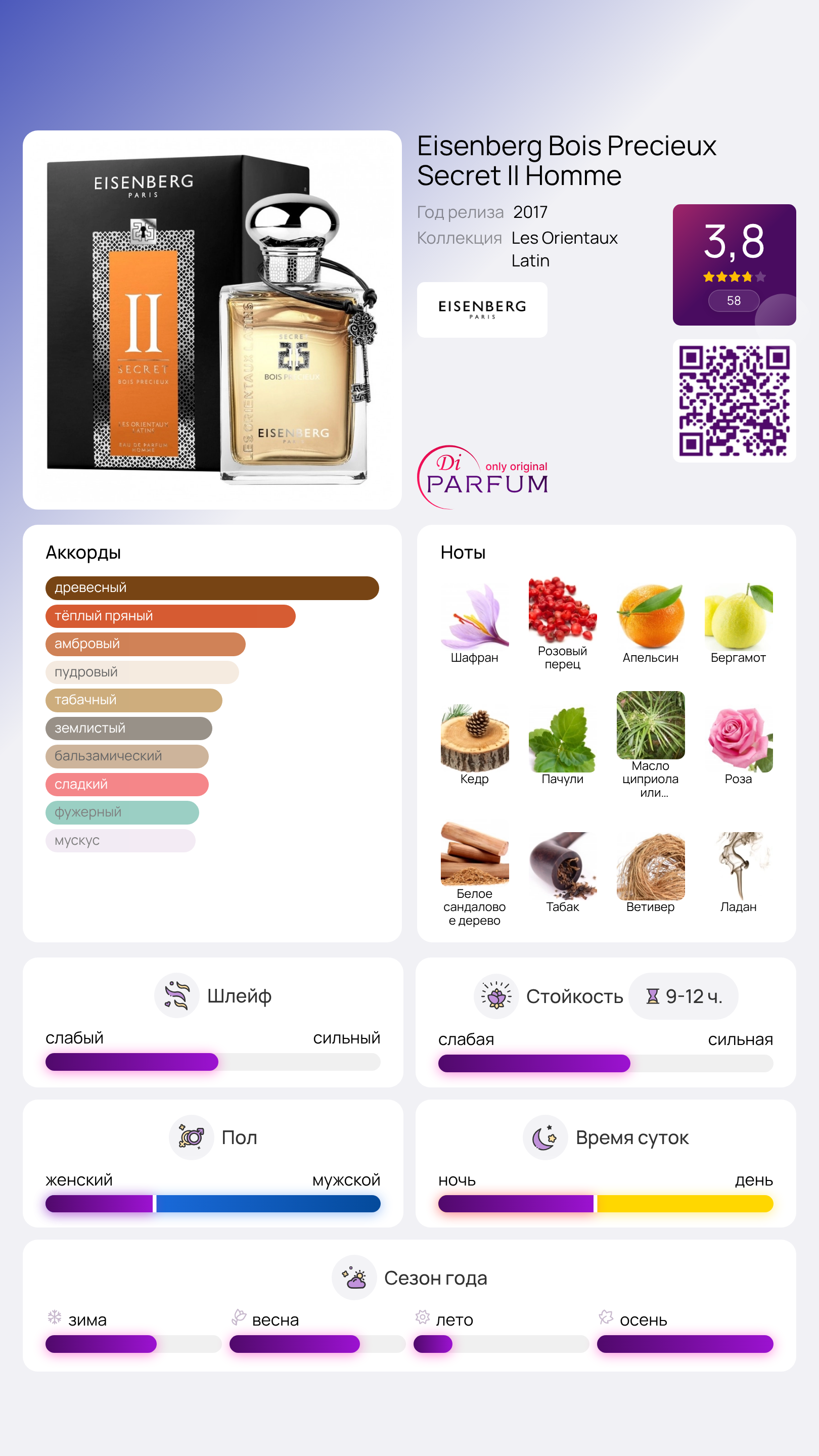Image resolution: width=819 pixels, height=1456 pixels.
Task: Click the лето sun icon
Action: click(x=422, y=1317)
